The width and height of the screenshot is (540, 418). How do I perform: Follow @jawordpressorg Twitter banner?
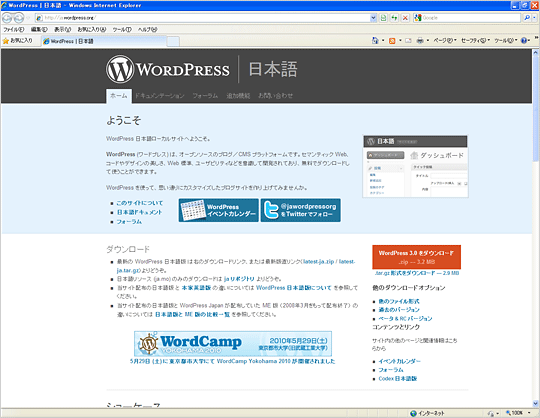(x=301, y=210)
